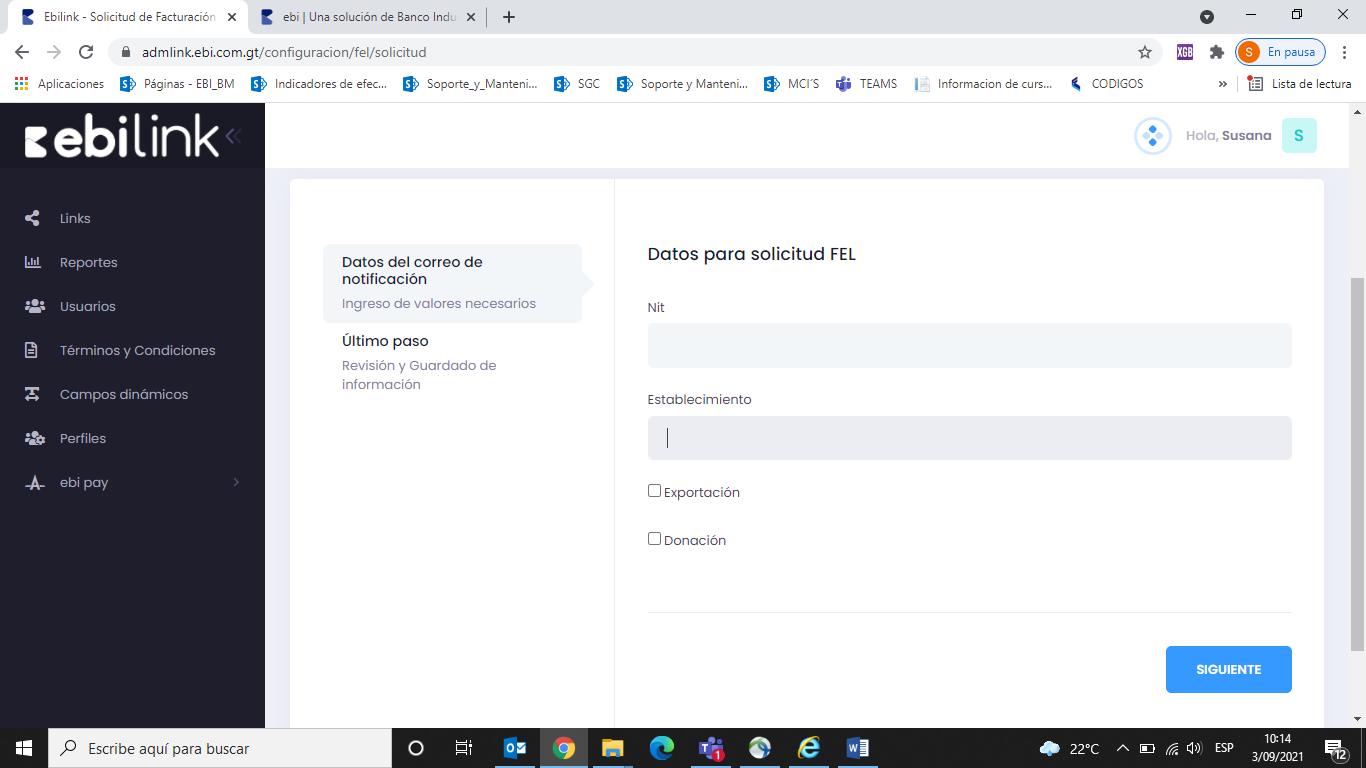This screenshot has height=768, width=1366.
Task: Select Datos del correo de notificación step
Action: [x=452, y=283]
